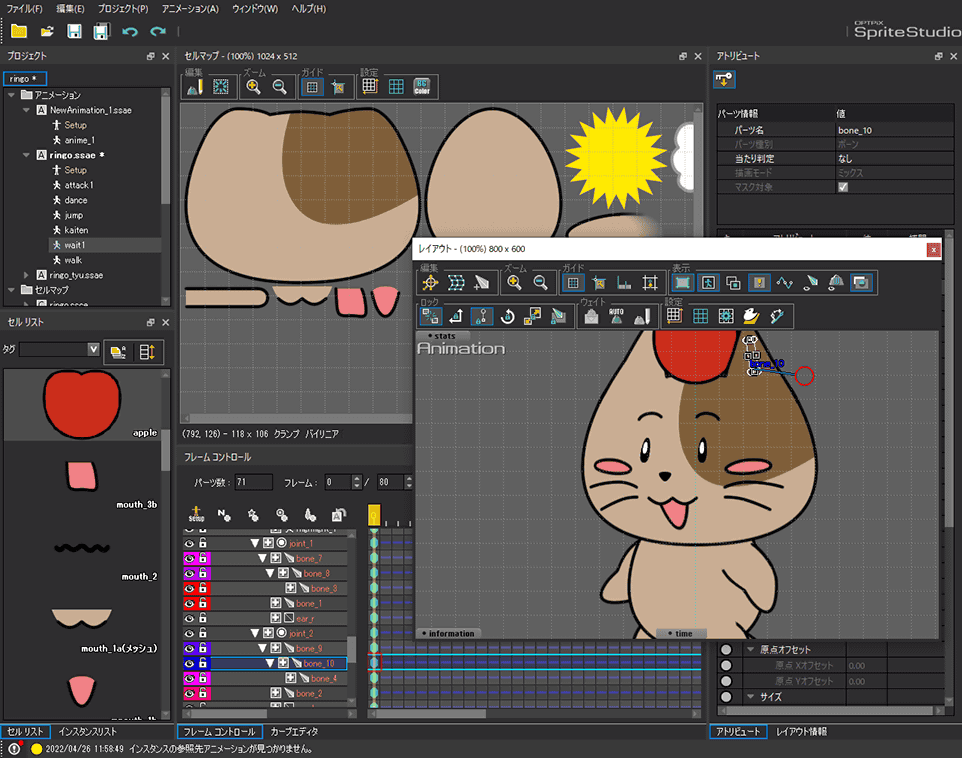Viewport: 962px width, 758px height.
Task: Click the save icon in main toolbar
Action: pyautogui.click(x=74, y=31)
